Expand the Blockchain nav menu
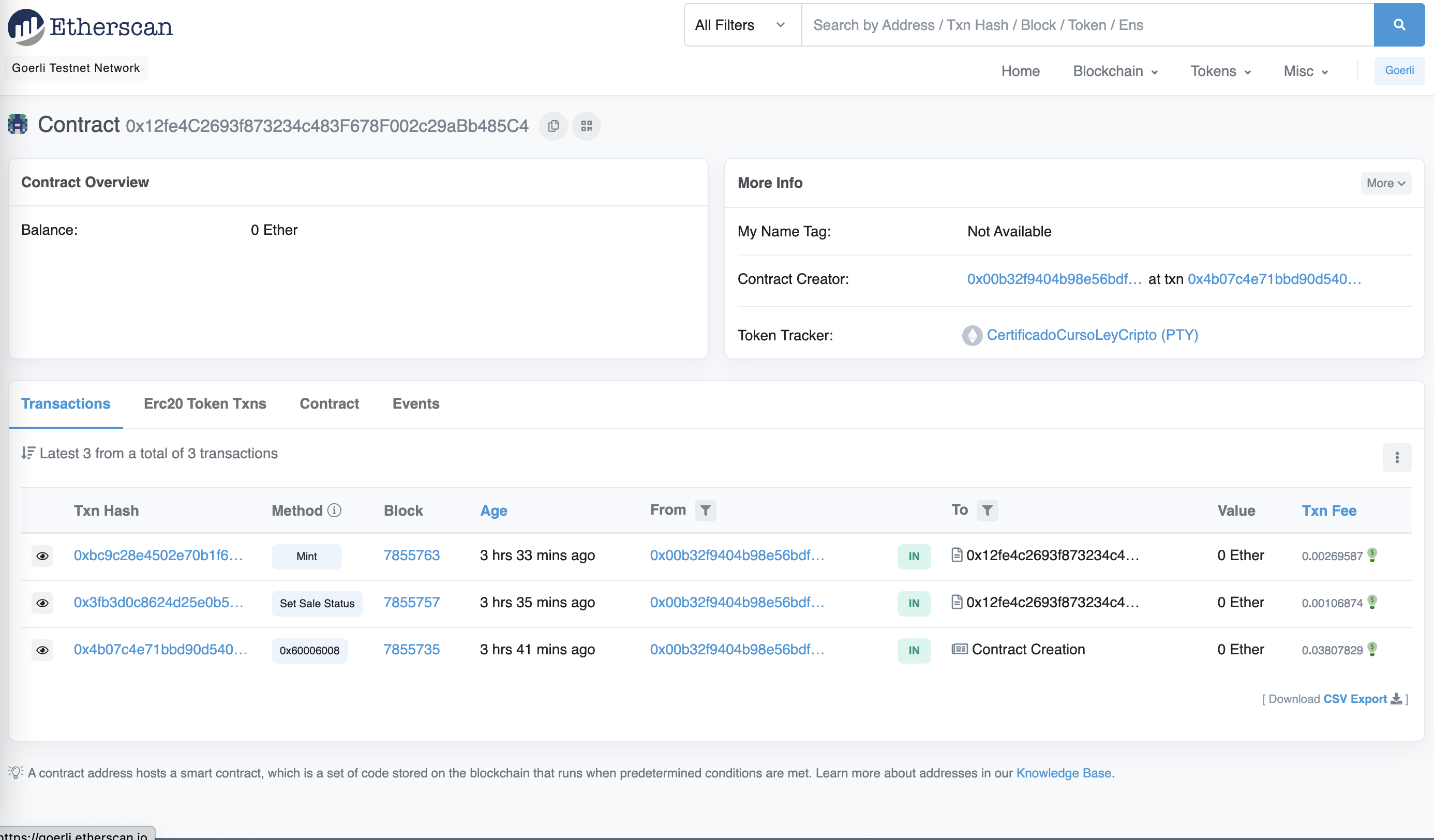 tap(1115, 71)
